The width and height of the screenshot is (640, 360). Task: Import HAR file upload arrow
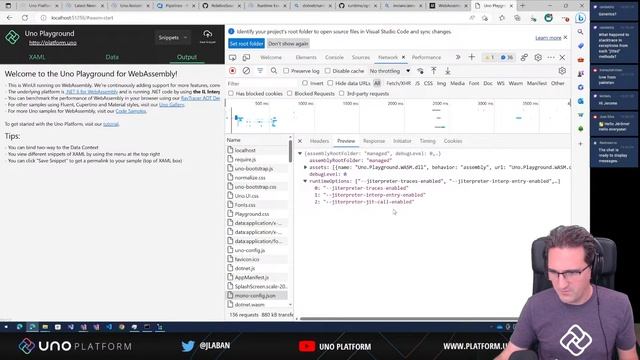[433, 71]
